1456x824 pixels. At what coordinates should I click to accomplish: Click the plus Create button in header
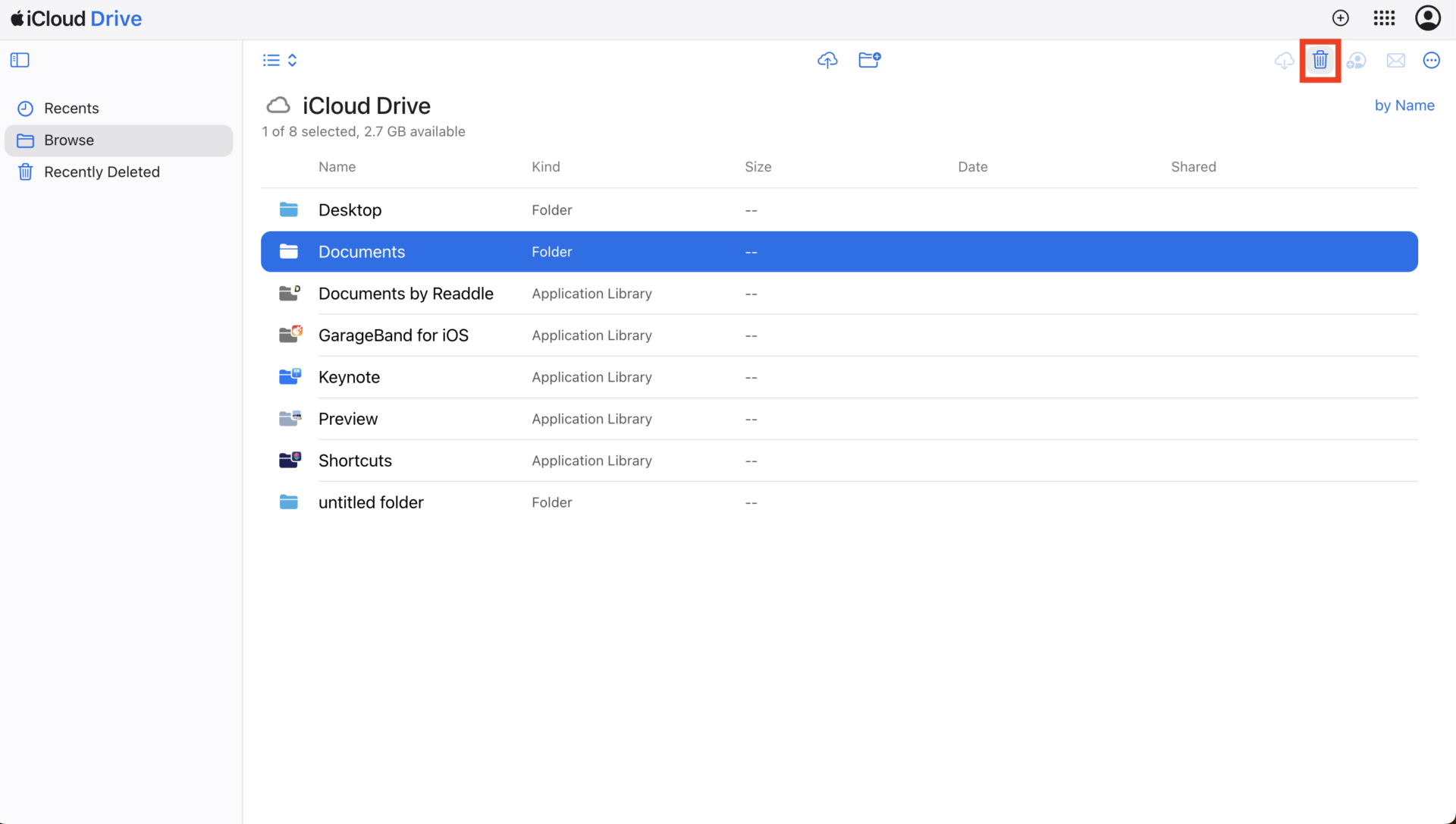1340,18
